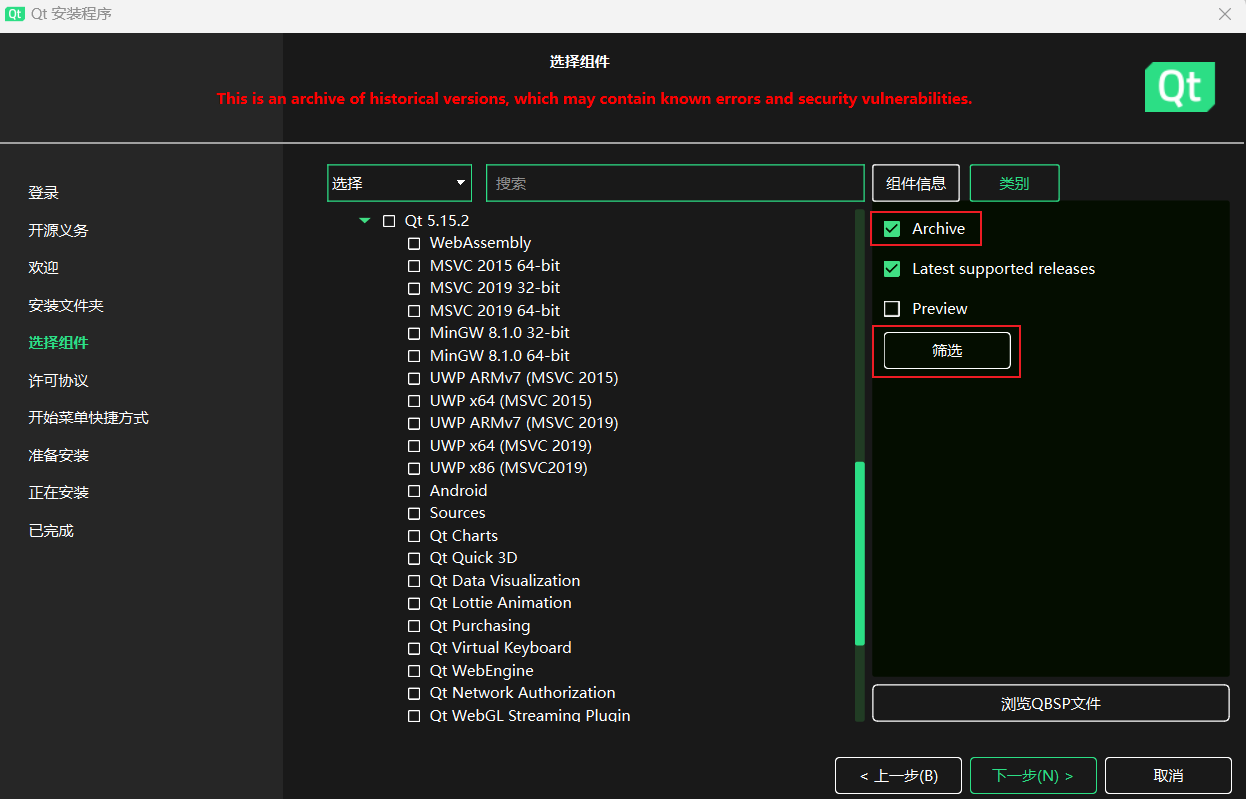Check MSVC 2015 64-bit component

point(414,266)
